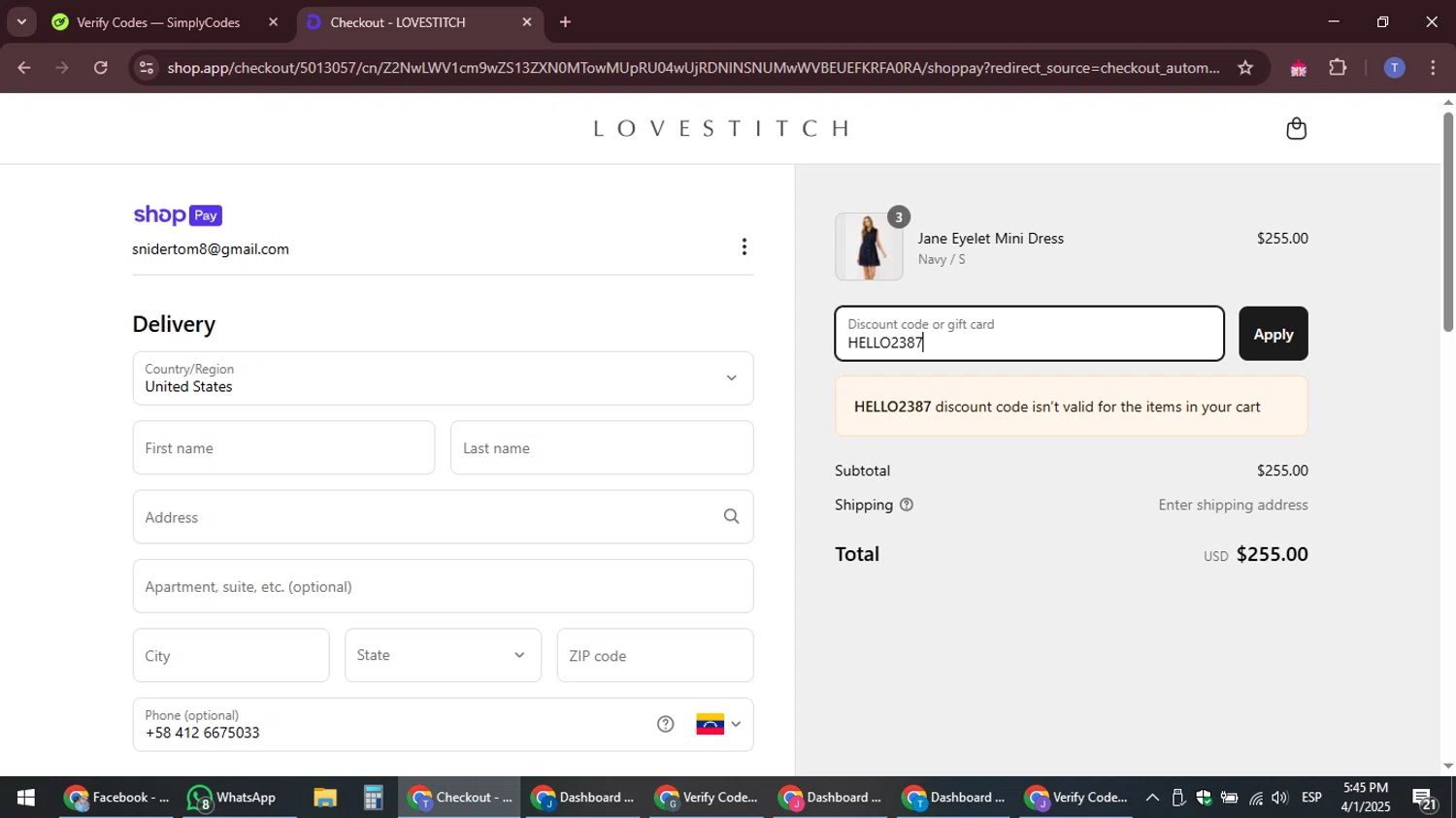Open the Calculator app in taskbar

point(374,798)
